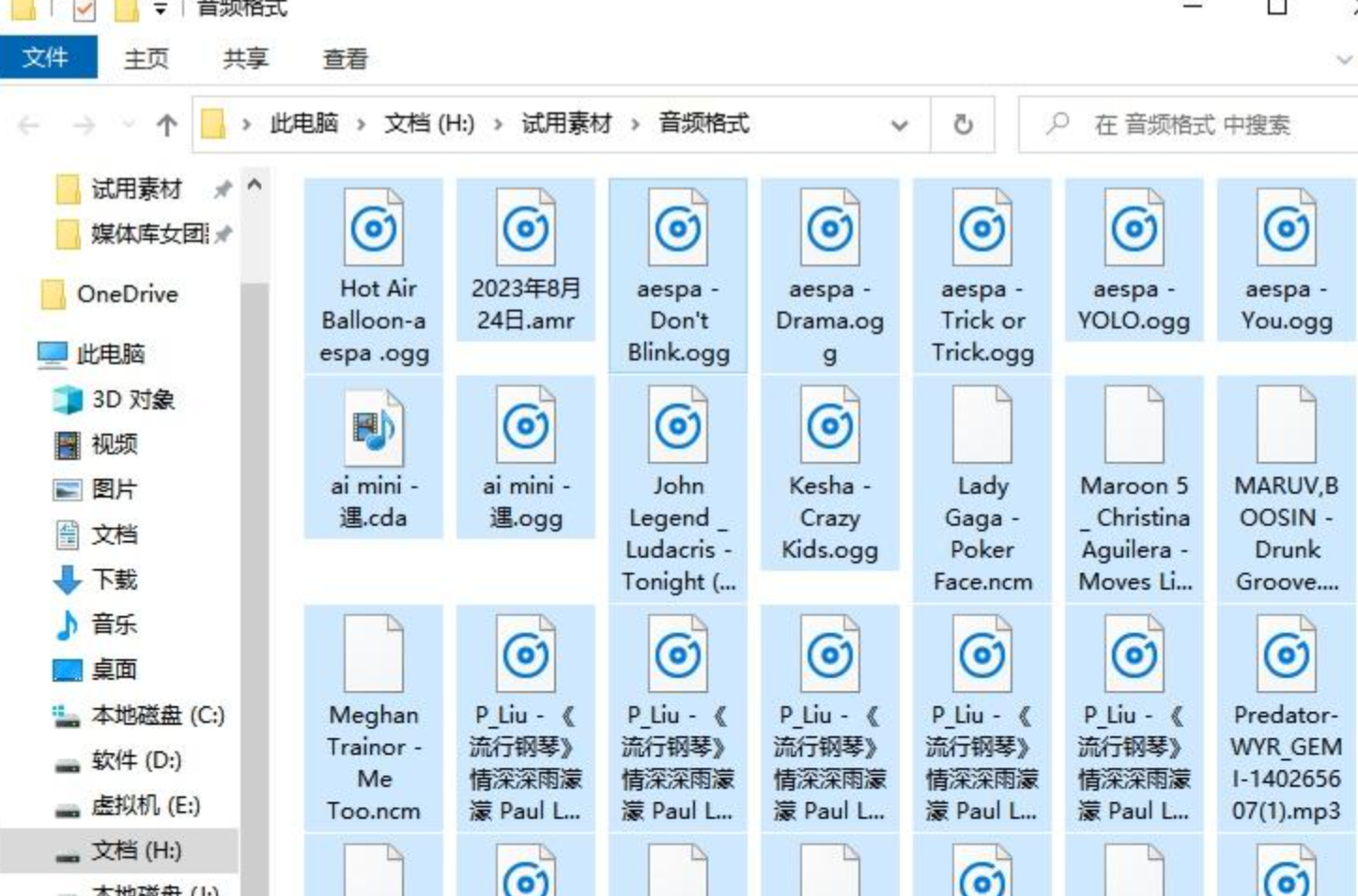
Task: Open 试用素材 in Quick access
Action: pyautogui.click(x=136, y=189)
